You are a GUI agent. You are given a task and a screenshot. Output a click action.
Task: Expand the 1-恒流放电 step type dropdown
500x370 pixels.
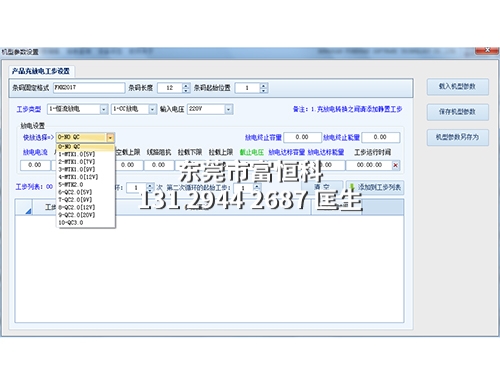104,109
